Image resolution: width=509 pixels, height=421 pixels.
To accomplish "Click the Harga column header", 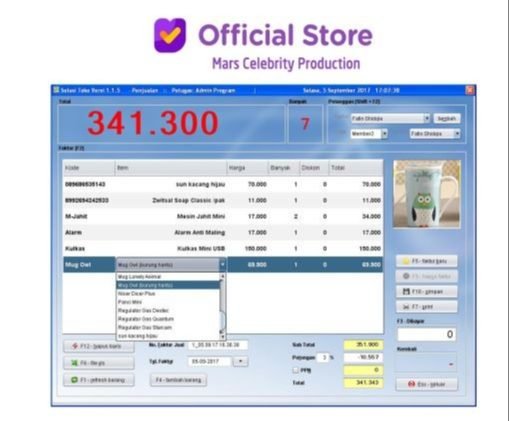I will coord(247,168).
